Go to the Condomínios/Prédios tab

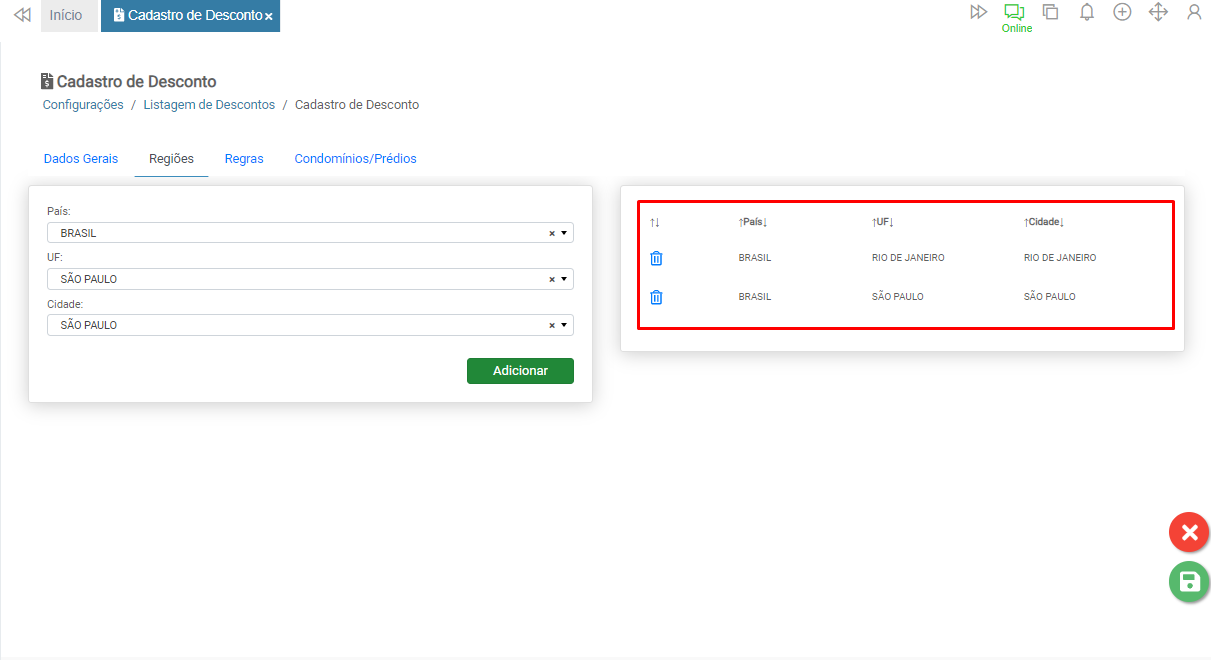pos(355,159)
